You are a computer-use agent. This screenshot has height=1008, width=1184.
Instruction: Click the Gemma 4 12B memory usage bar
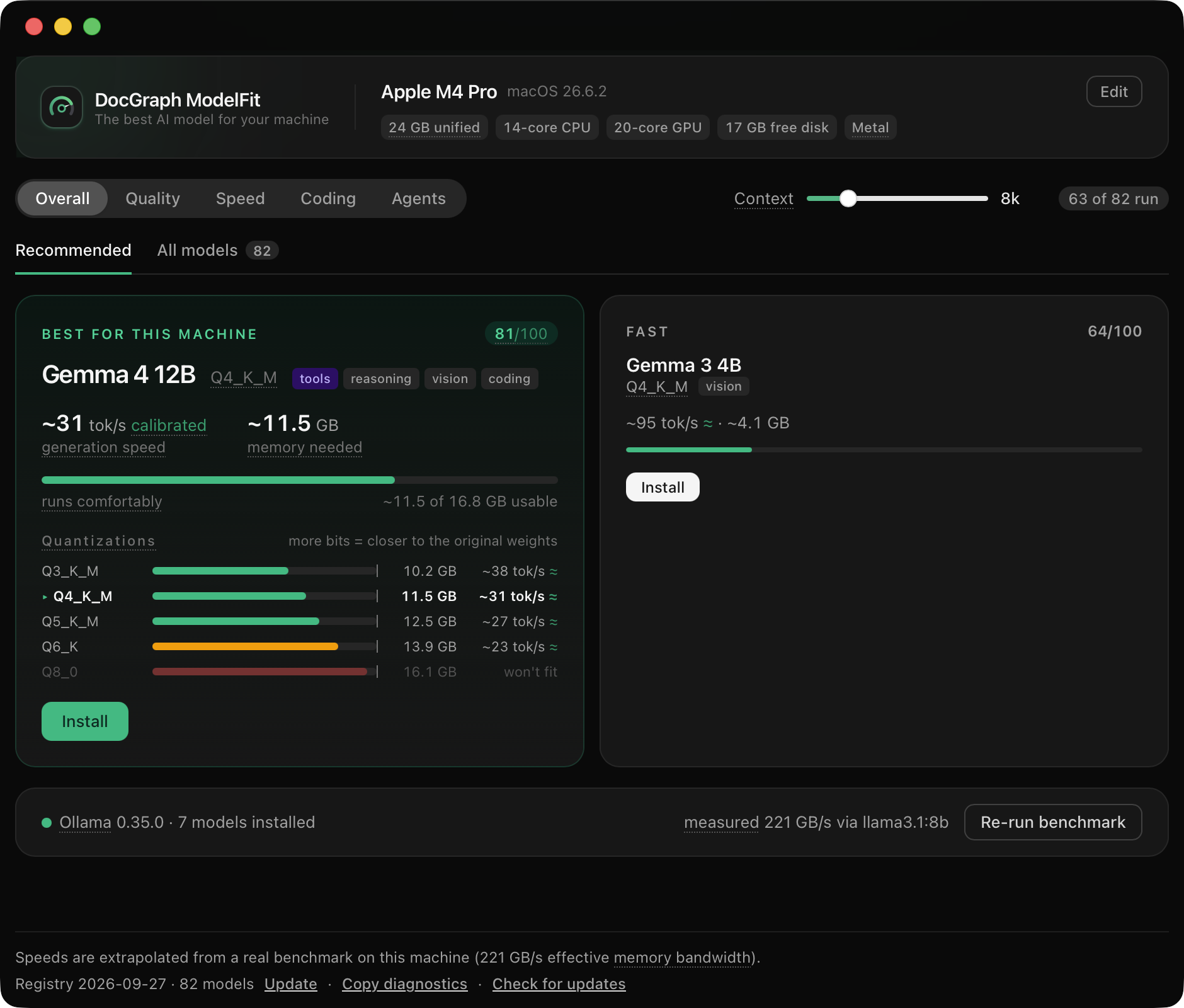pyautogui.click(x=300, y=480)
